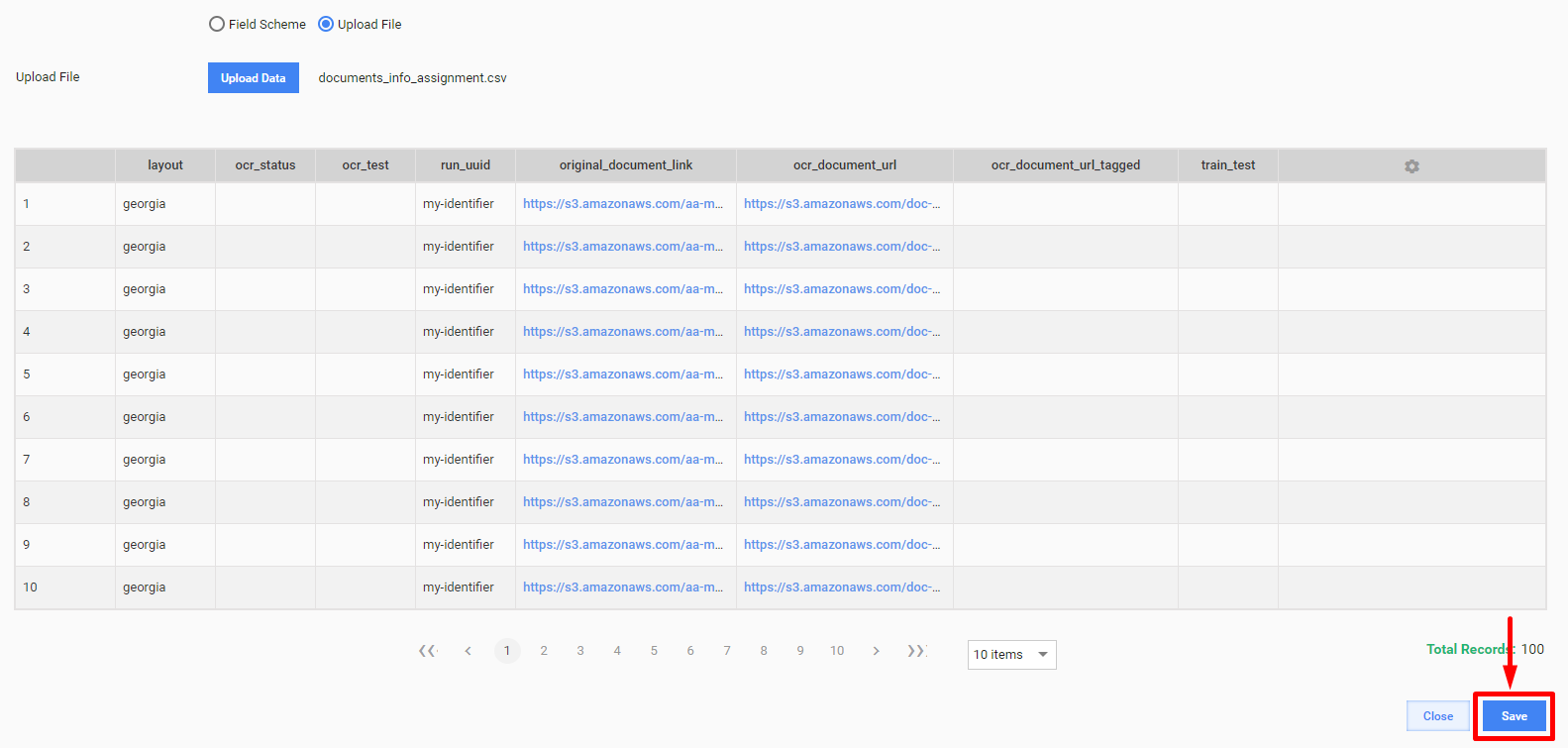Screen dimensions: 1568x748
Task: Go to the first page of results
Action: [x=428, y=651]
